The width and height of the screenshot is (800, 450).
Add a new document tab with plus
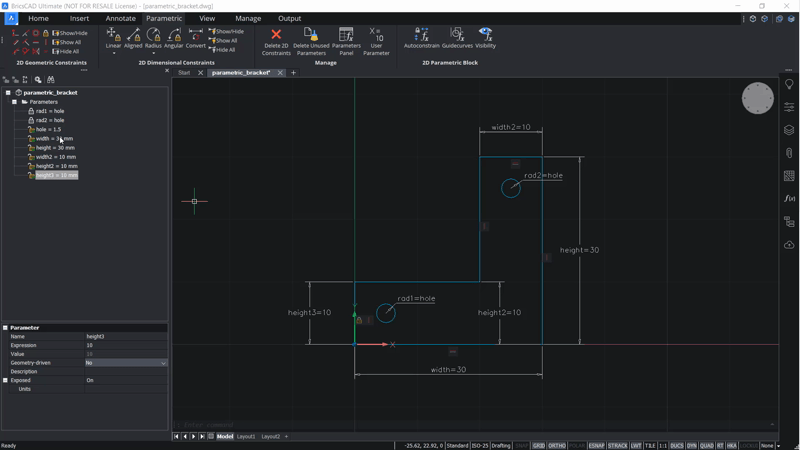pyautogui.click(x=293, y=73)
